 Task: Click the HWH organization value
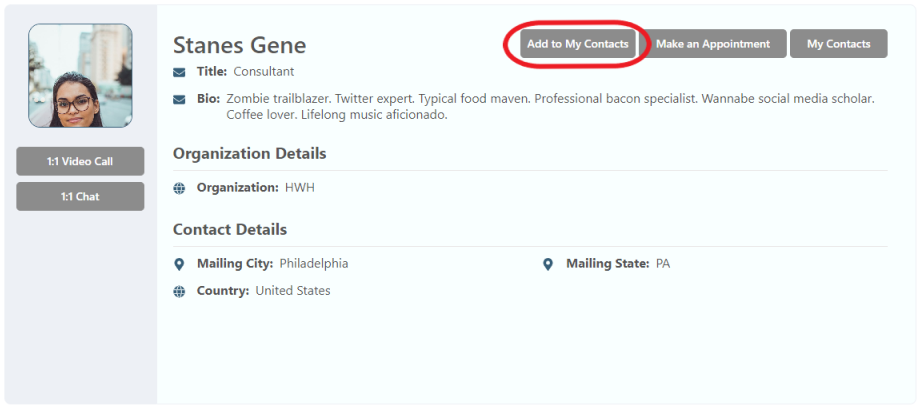300,188
